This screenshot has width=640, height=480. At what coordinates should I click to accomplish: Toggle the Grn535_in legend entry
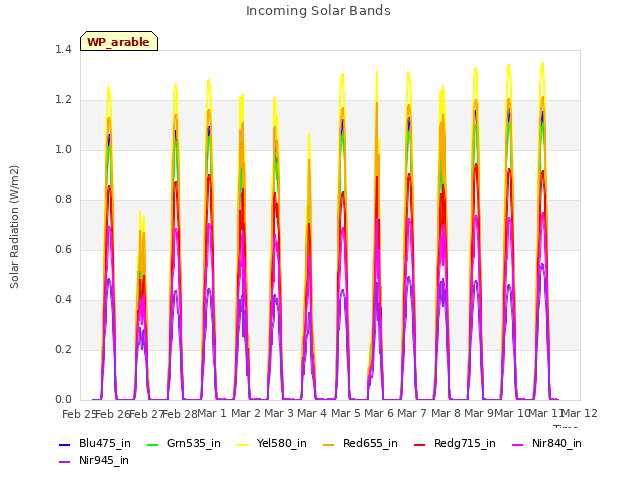coord(184,444)
